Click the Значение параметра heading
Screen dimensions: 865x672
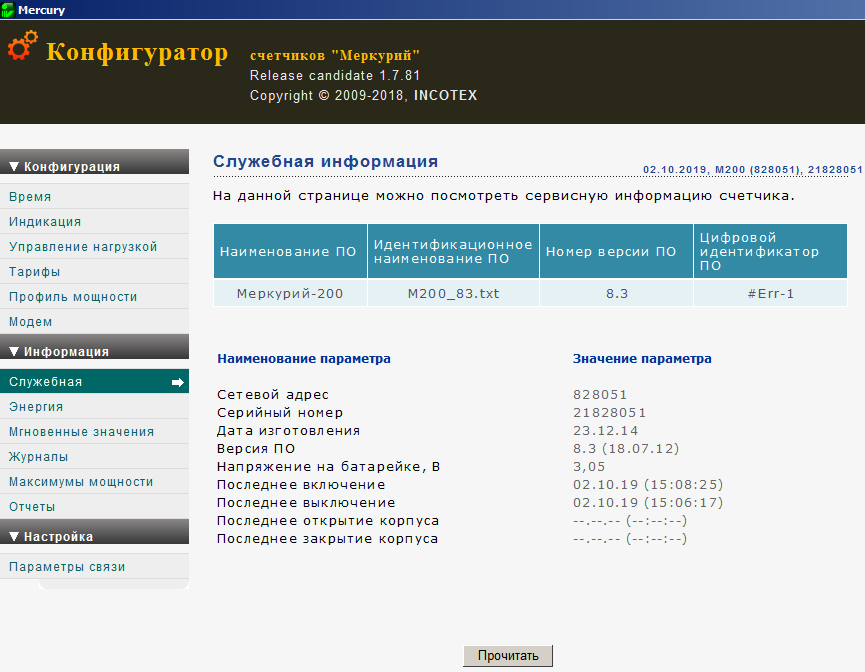click(x=642, y=359)
